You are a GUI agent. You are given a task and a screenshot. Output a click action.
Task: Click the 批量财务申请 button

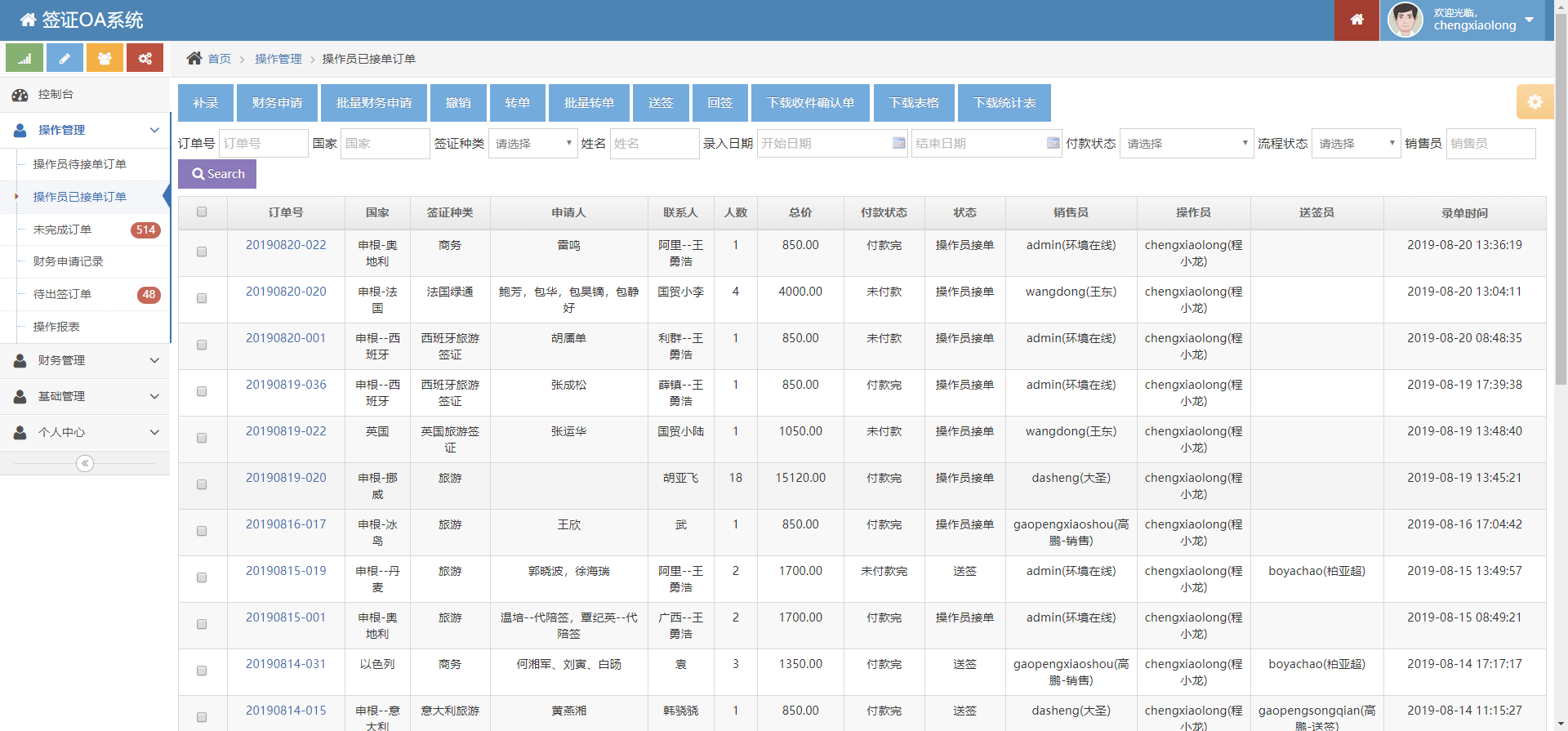[x=374, y=103]
